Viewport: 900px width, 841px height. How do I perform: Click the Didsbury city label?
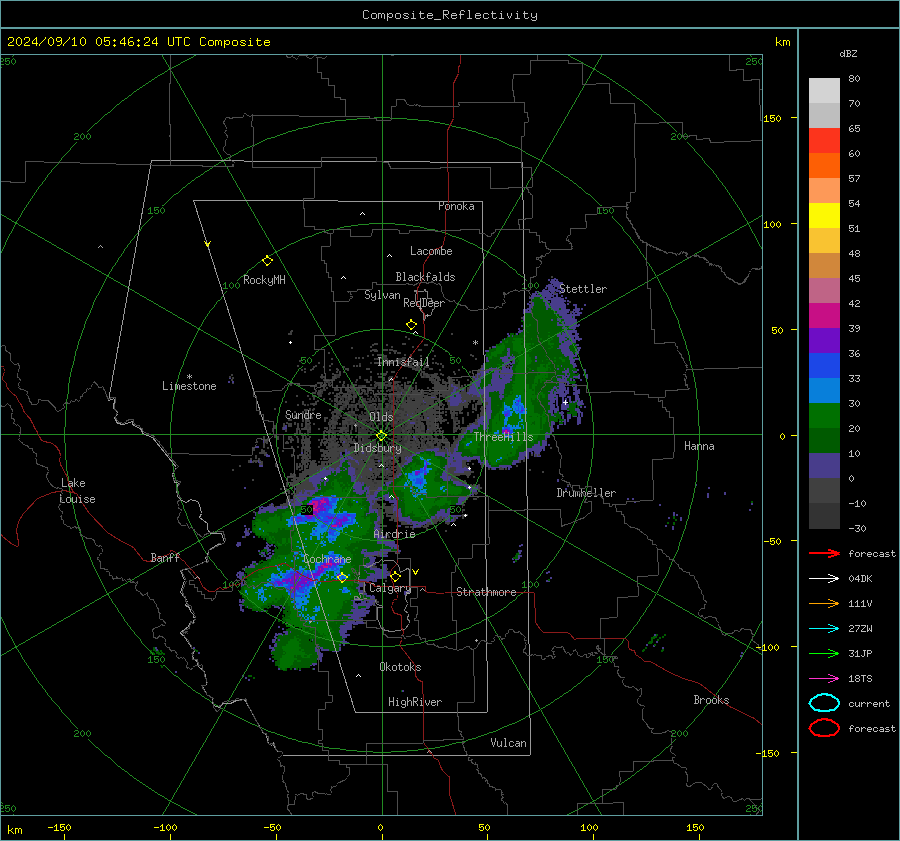[377, 448]
